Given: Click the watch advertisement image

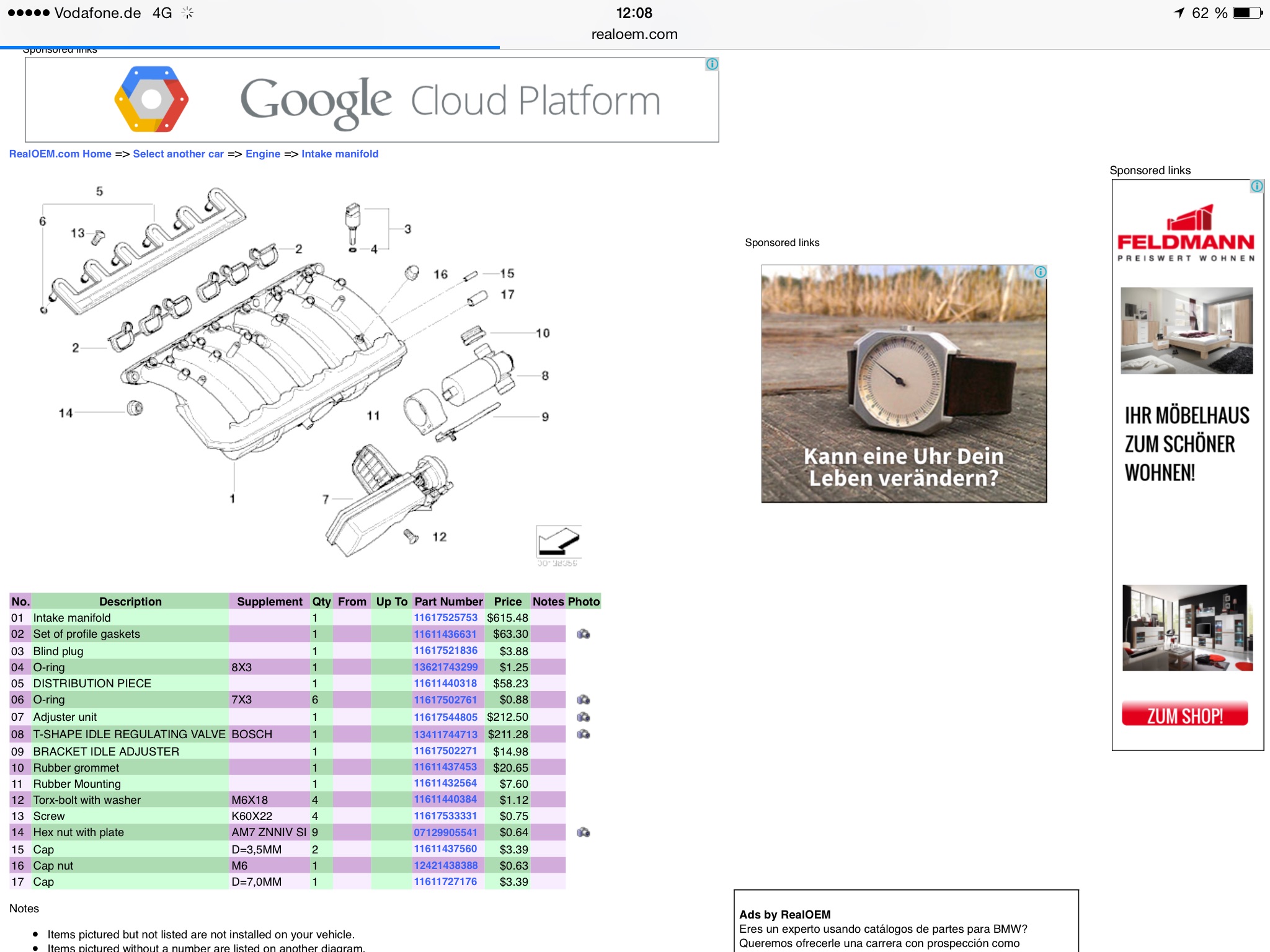Looking at the screenshot, I should (904, 384).
